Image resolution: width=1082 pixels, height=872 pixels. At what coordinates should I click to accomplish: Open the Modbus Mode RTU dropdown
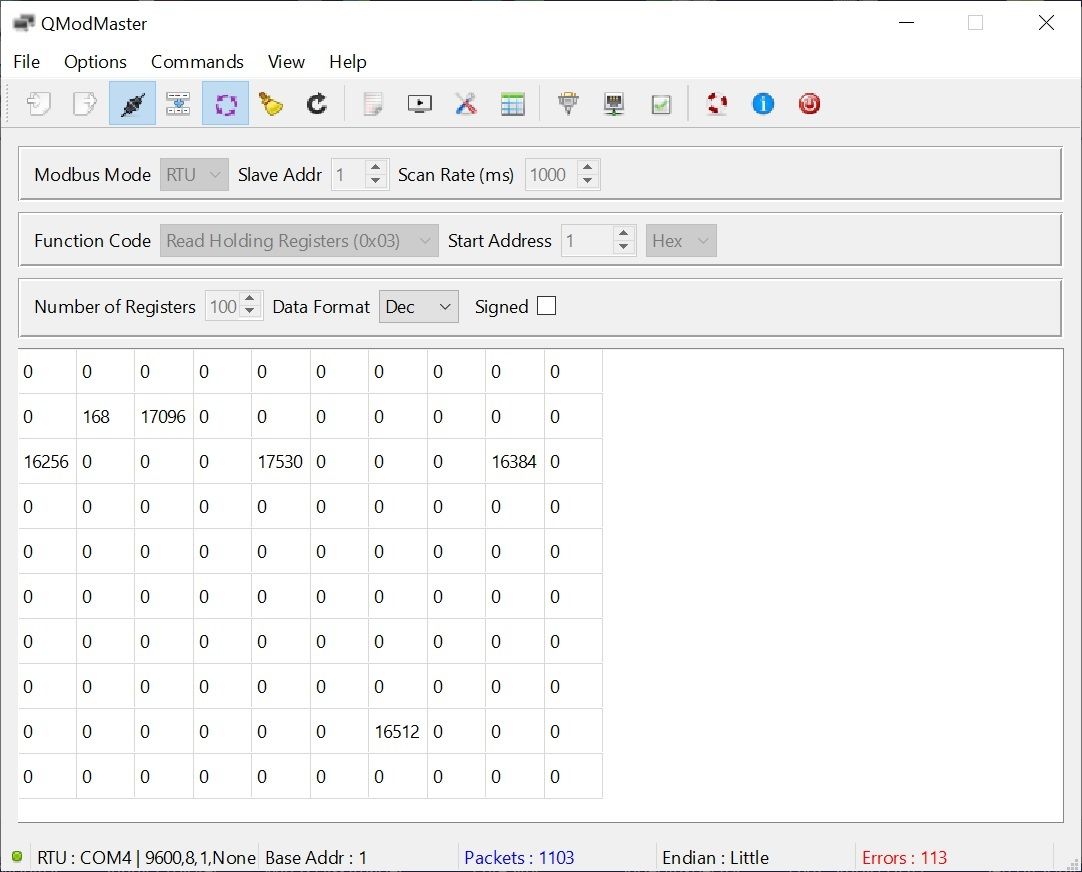tap(194, 175)
